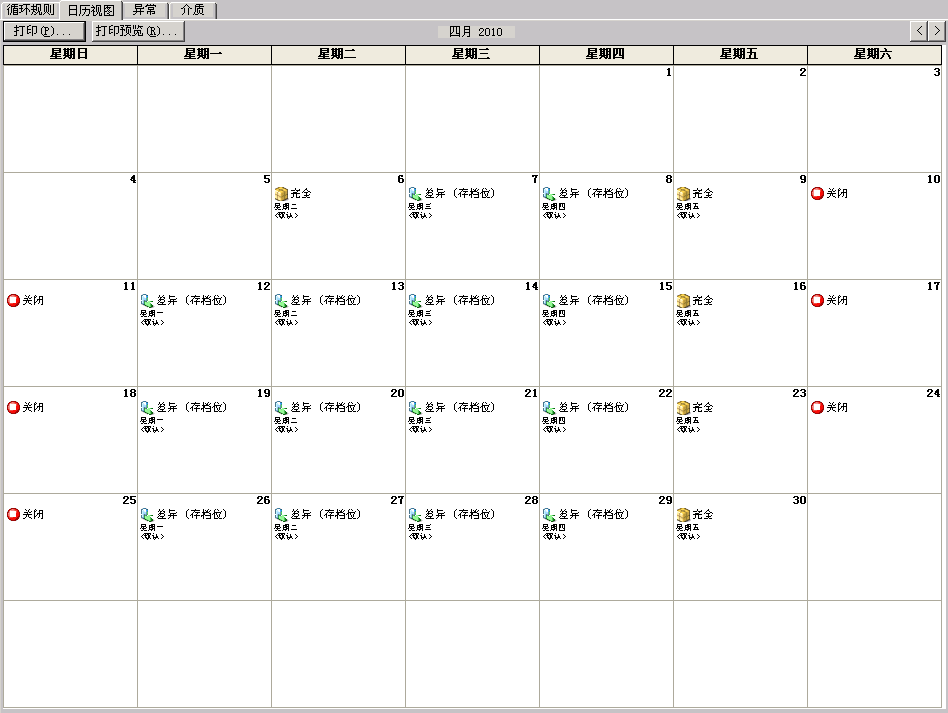Screen dimensions: 948x713
Task: Click the differential backup icon on April 15
Action: [x=549, y=301]
